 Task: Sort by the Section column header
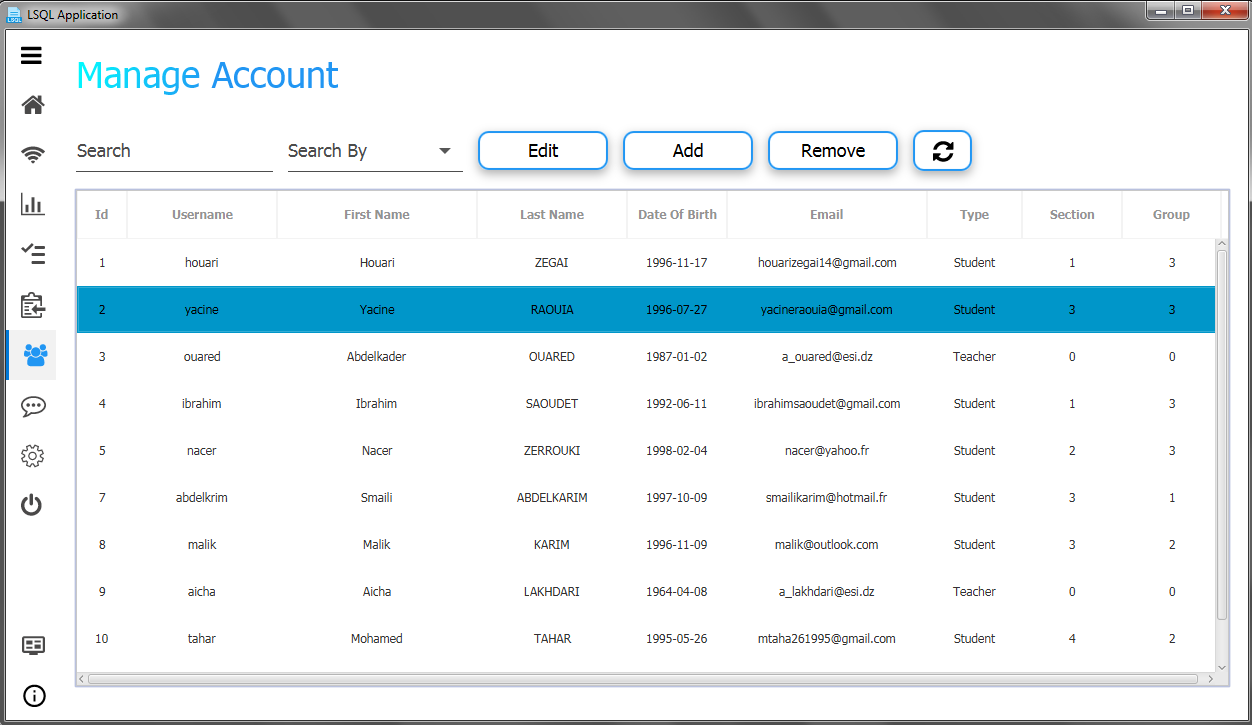pyautogui.click(x=1072, y=215)
